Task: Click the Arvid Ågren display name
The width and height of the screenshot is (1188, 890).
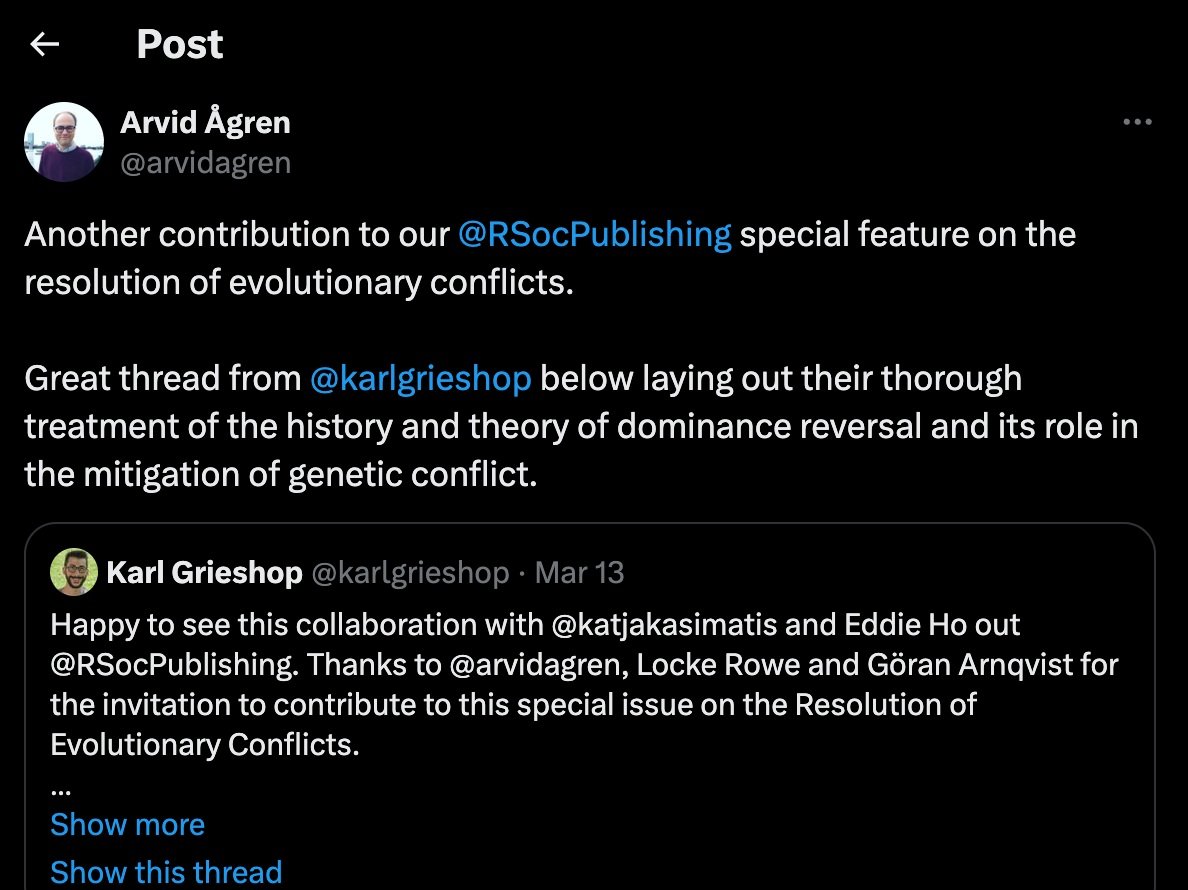Action: (205, 122)
